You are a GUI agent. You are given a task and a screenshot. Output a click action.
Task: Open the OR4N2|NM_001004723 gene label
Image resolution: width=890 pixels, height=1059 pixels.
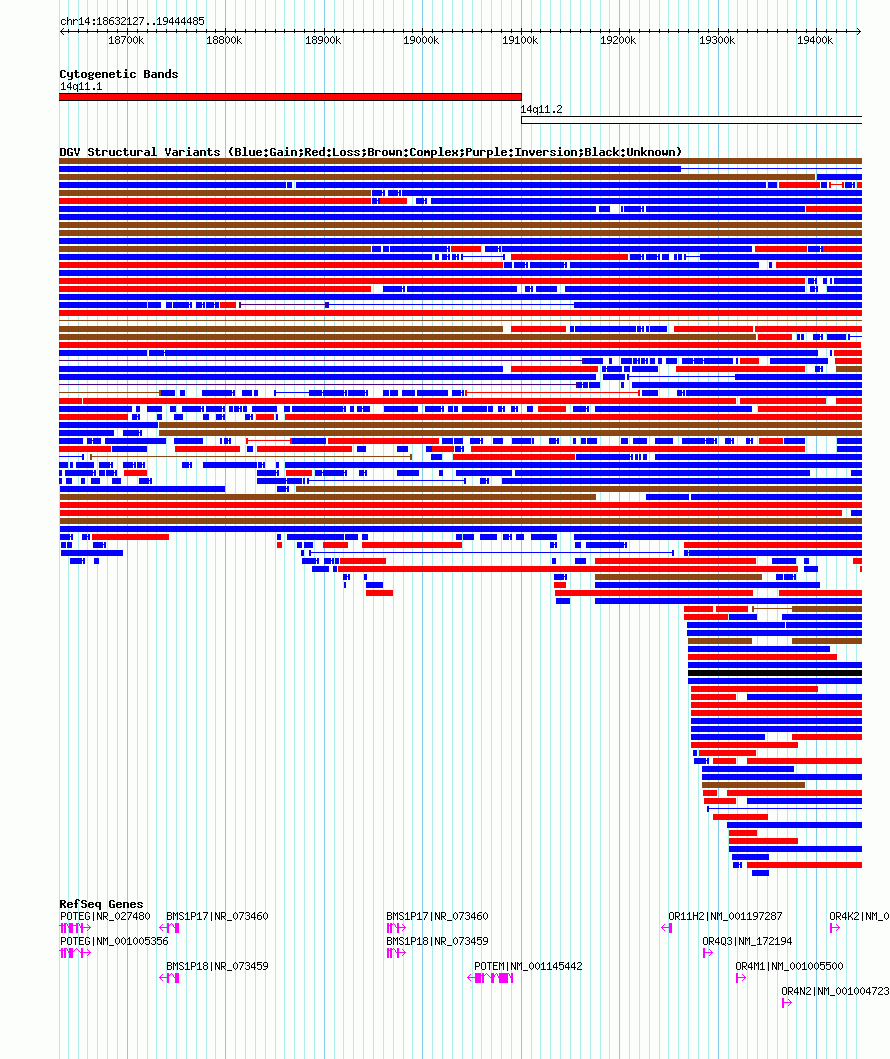(x=835, y=991)
